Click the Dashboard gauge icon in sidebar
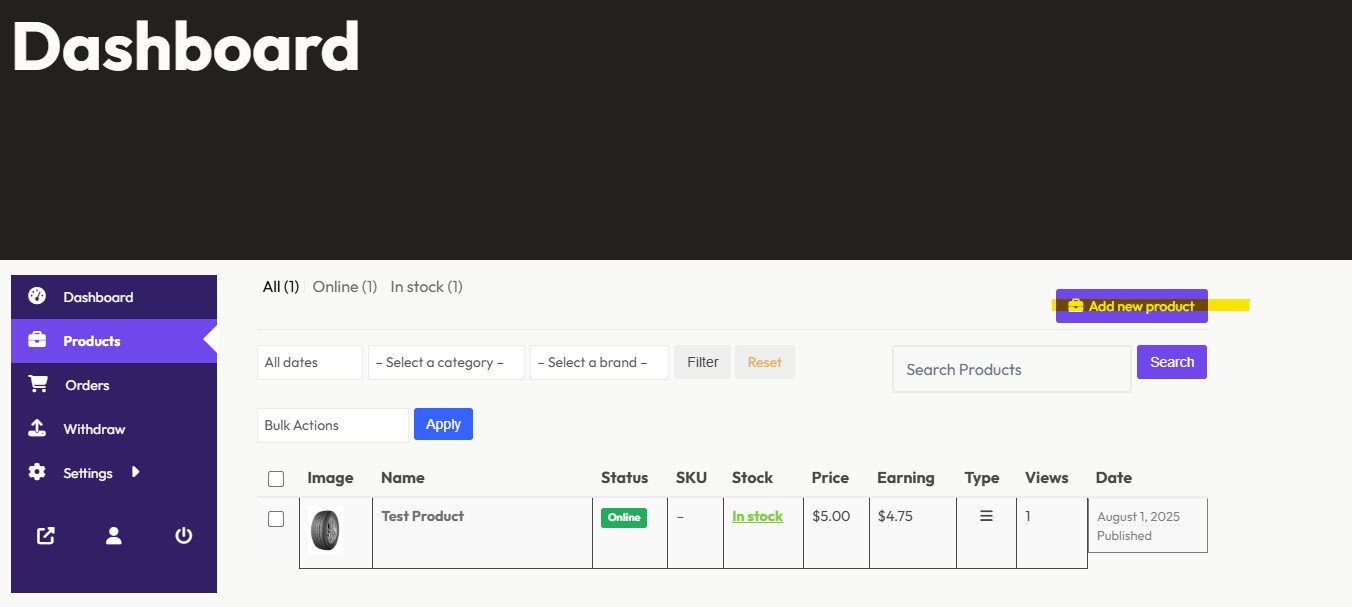Image resolution: width=1352 pixels, height=607 pixels. click(x=37, y=296)
